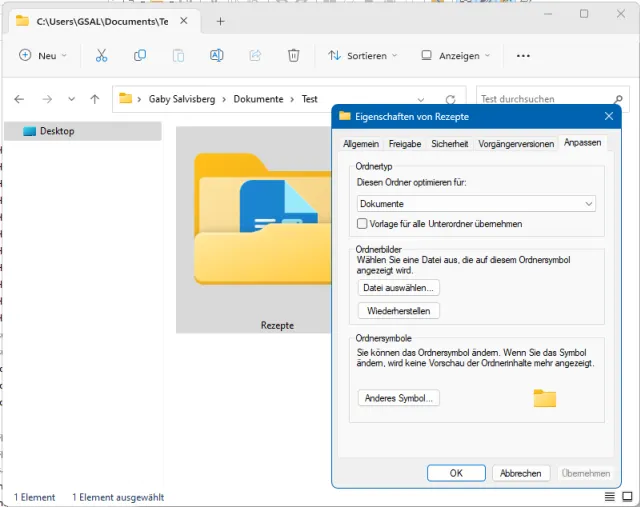Click the Rename icon in toolbar
This screenshot has height=507, width=640.
[216, 56]
